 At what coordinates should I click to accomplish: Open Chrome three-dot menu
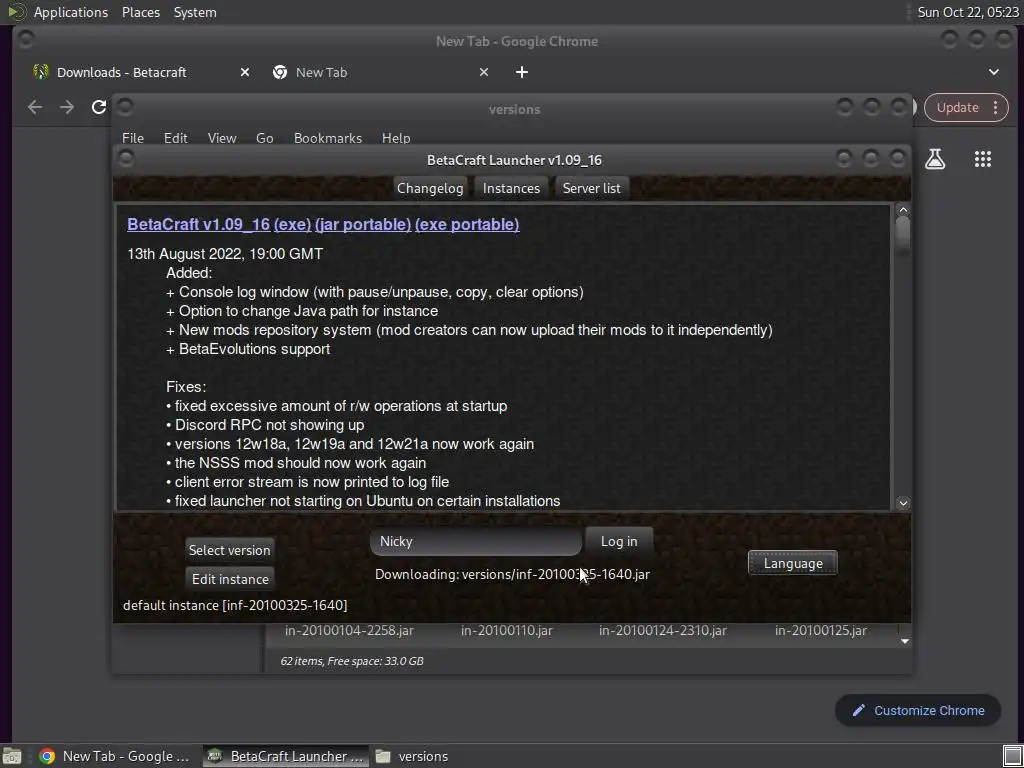tap(995, 108)
